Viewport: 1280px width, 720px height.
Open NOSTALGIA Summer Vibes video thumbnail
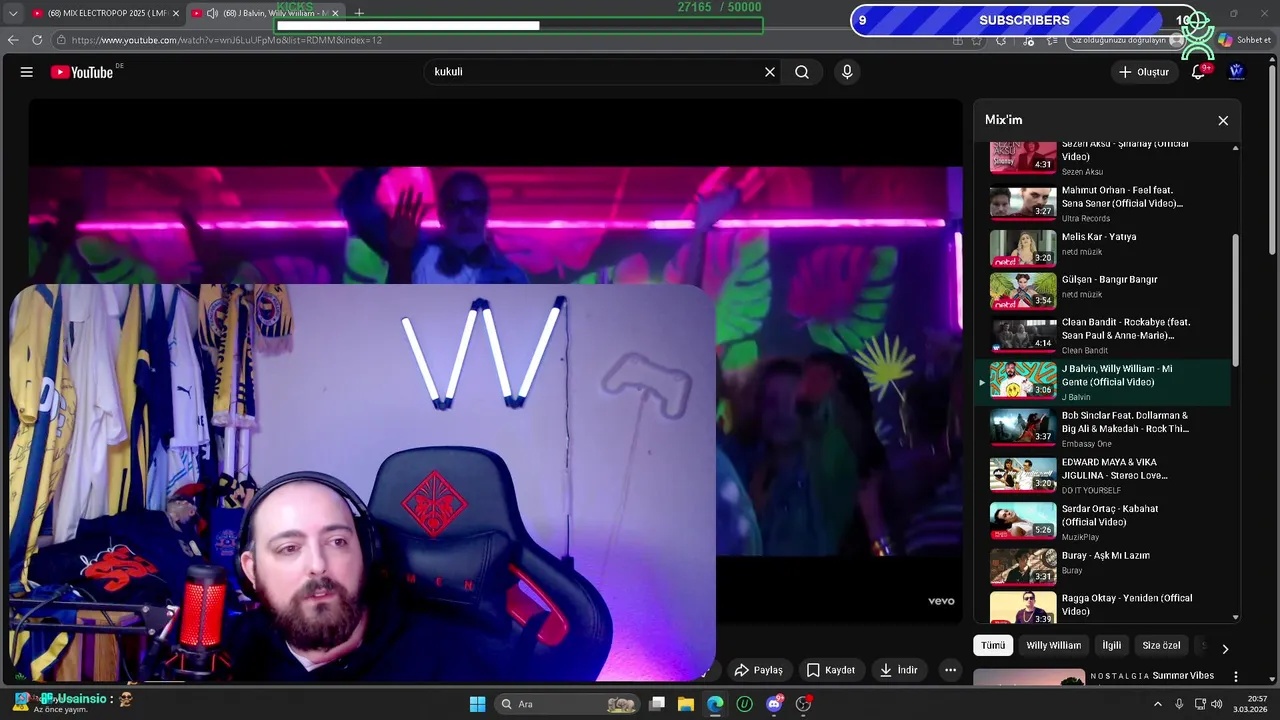click(x=1029, y=678)
